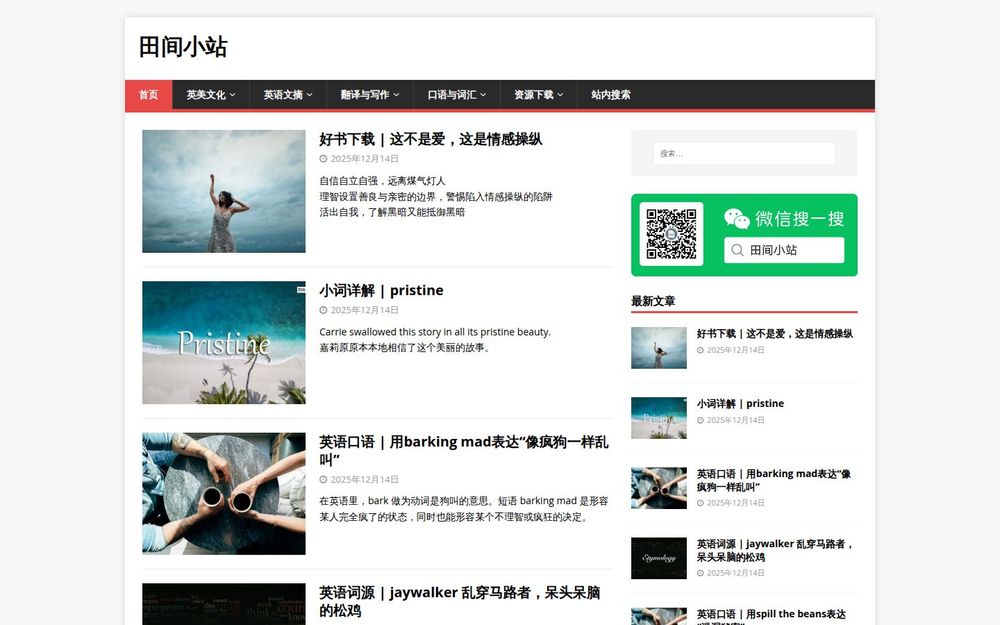
Task: Focus the 搜索 input field in sidebar
Action: [x=744, y=154]
